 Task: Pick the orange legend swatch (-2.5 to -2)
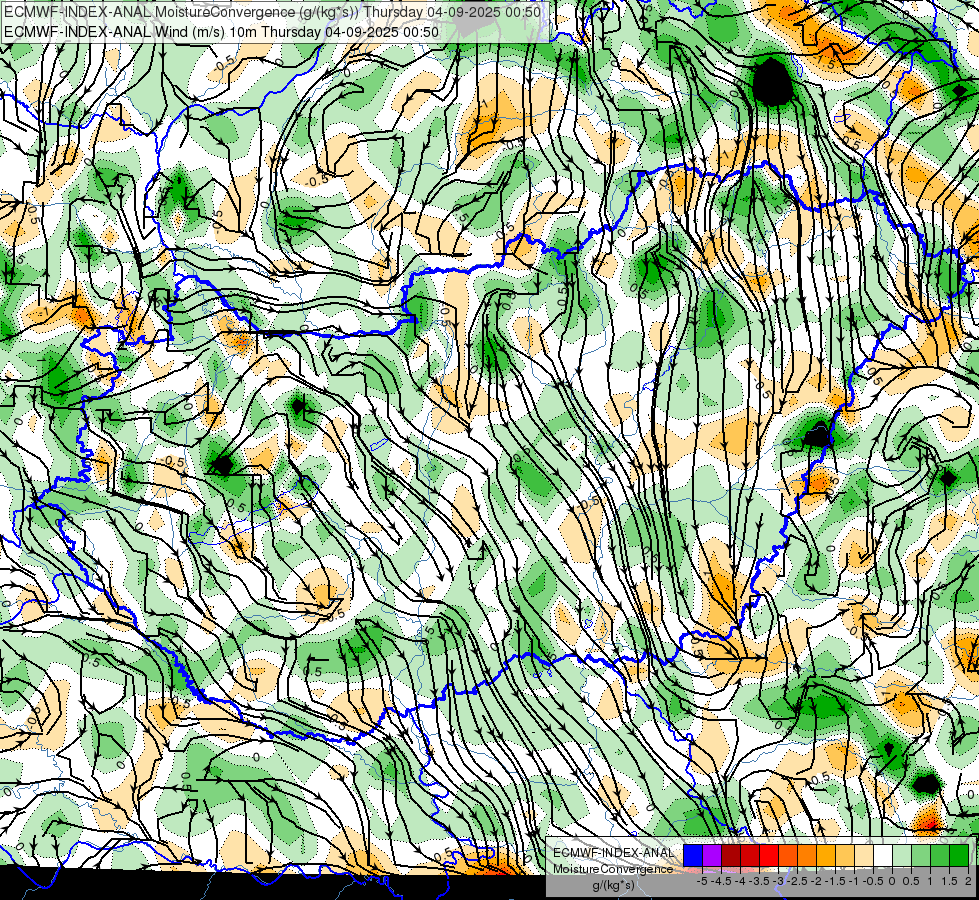[807, 856]
